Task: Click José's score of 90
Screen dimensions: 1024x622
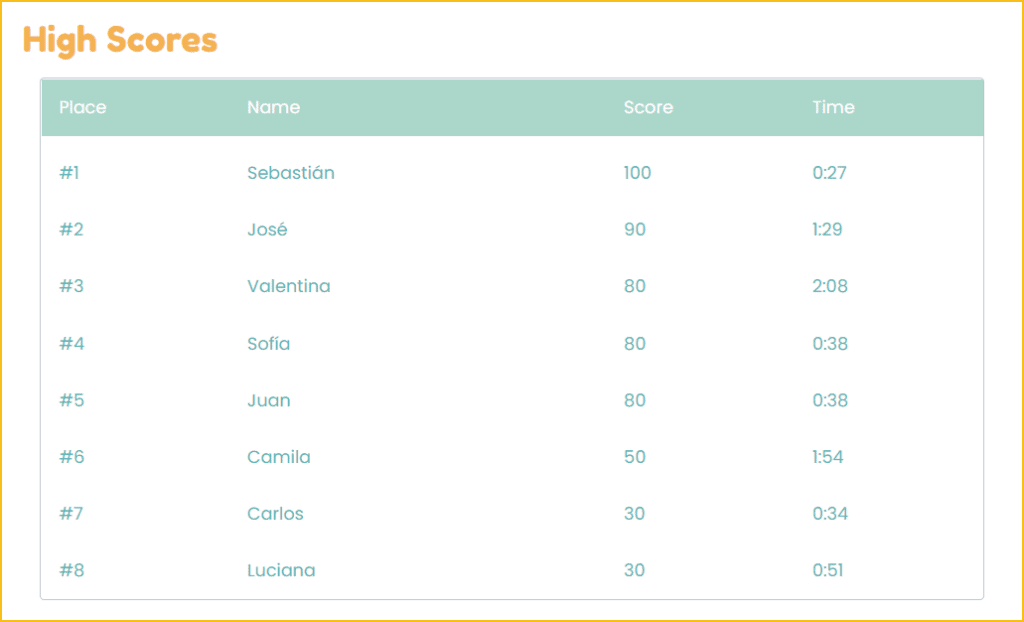Action: pos(635,229)
